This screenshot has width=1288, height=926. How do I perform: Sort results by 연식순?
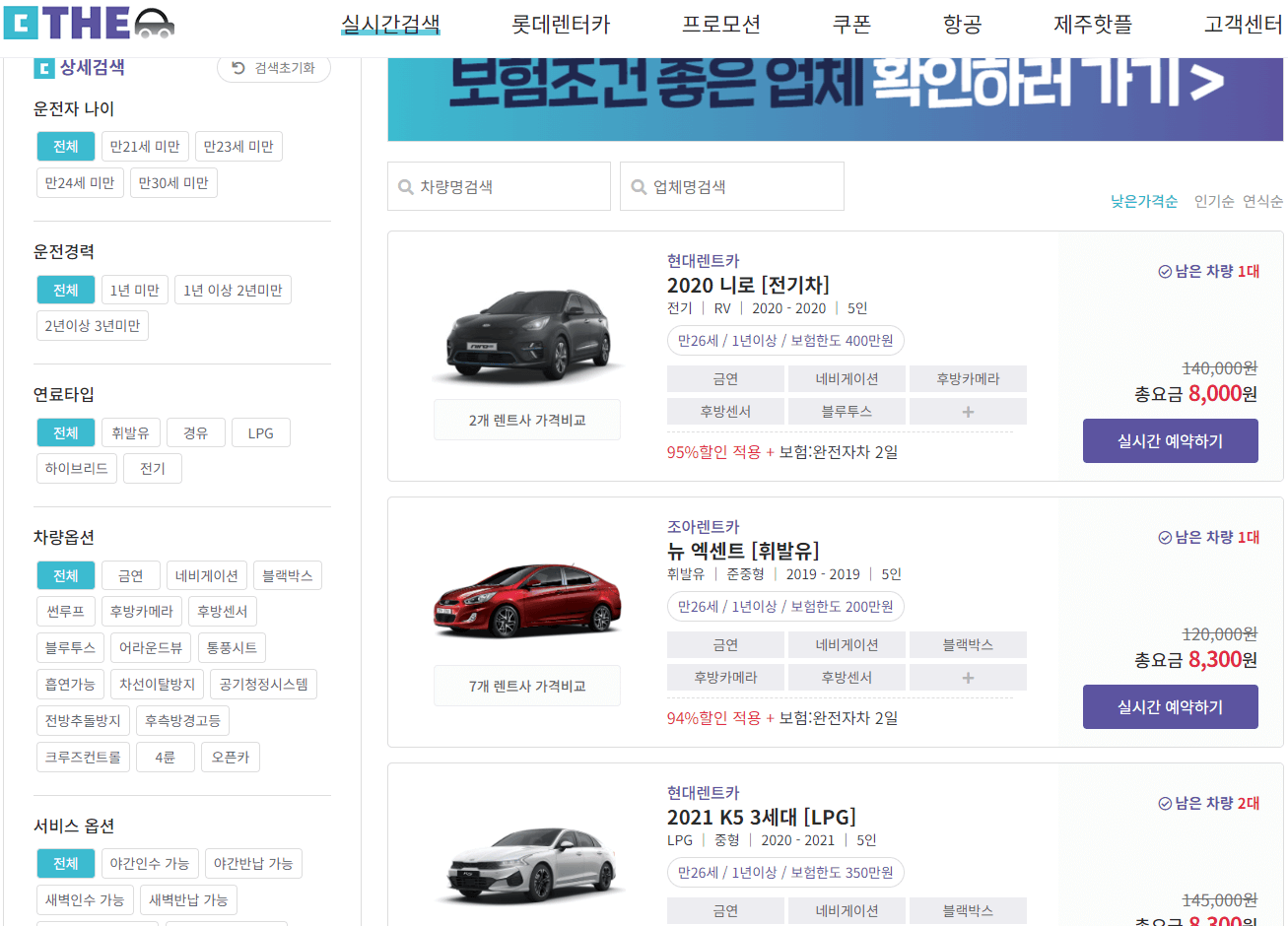pos(1262,201)
